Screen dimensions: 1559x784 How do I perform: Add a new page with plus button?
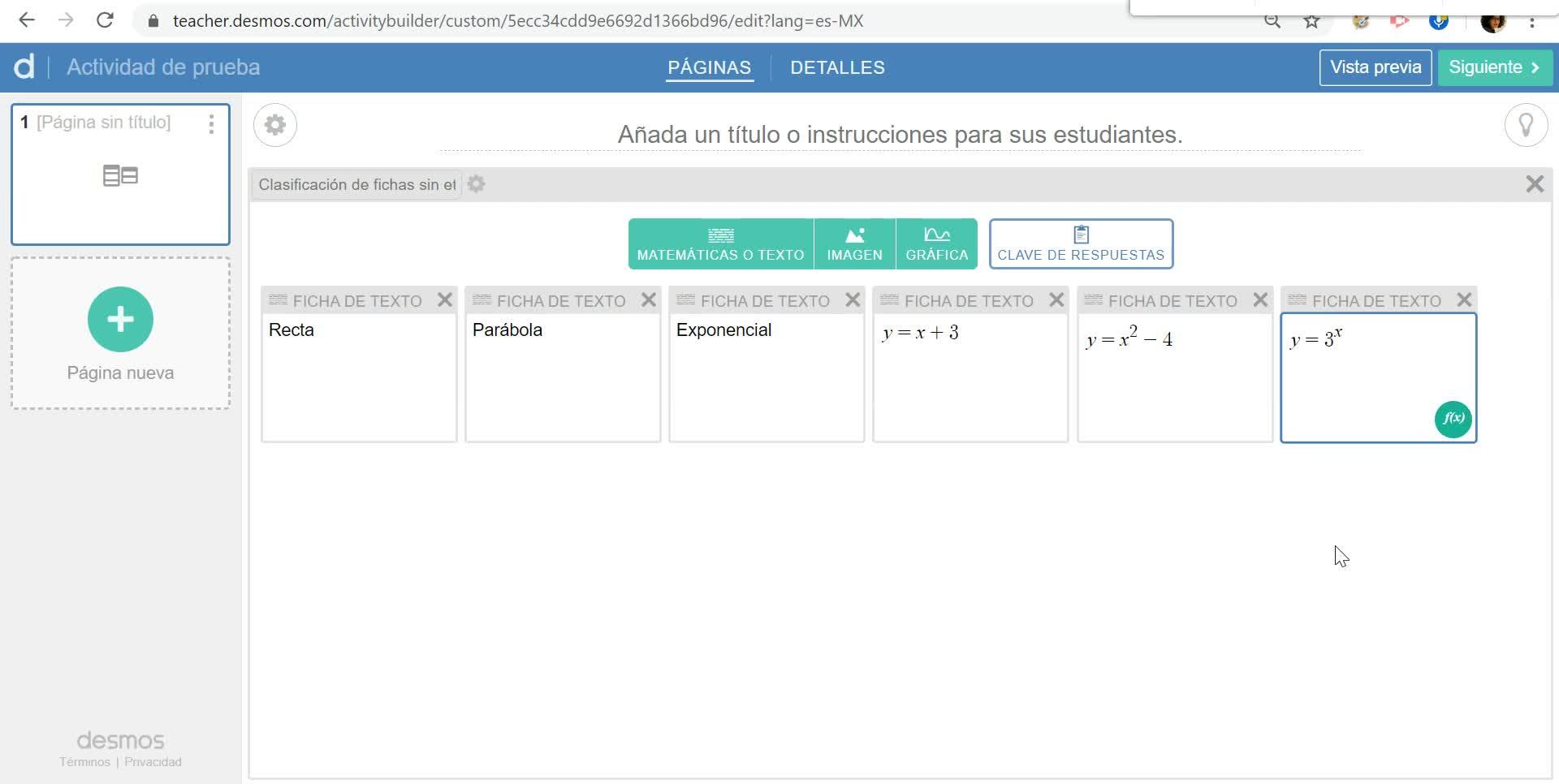(120, 319)
